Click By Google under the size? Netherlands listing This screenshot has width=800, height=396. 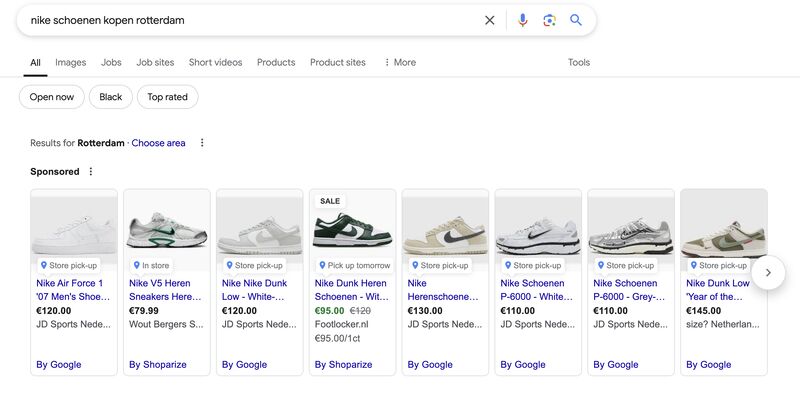(709, 365)
